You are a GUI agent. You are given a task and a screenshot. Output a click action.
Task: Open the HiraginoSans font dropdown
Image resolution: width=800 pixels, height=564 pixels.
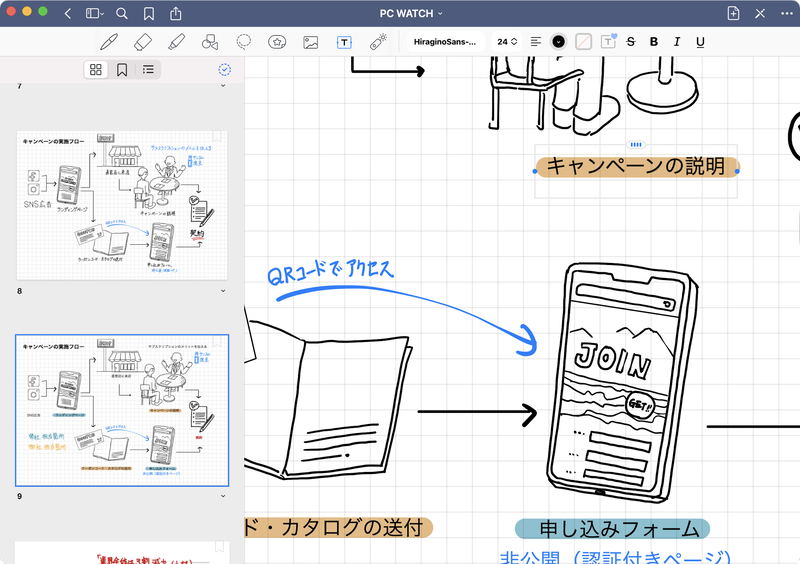click(x=445, y=42)
